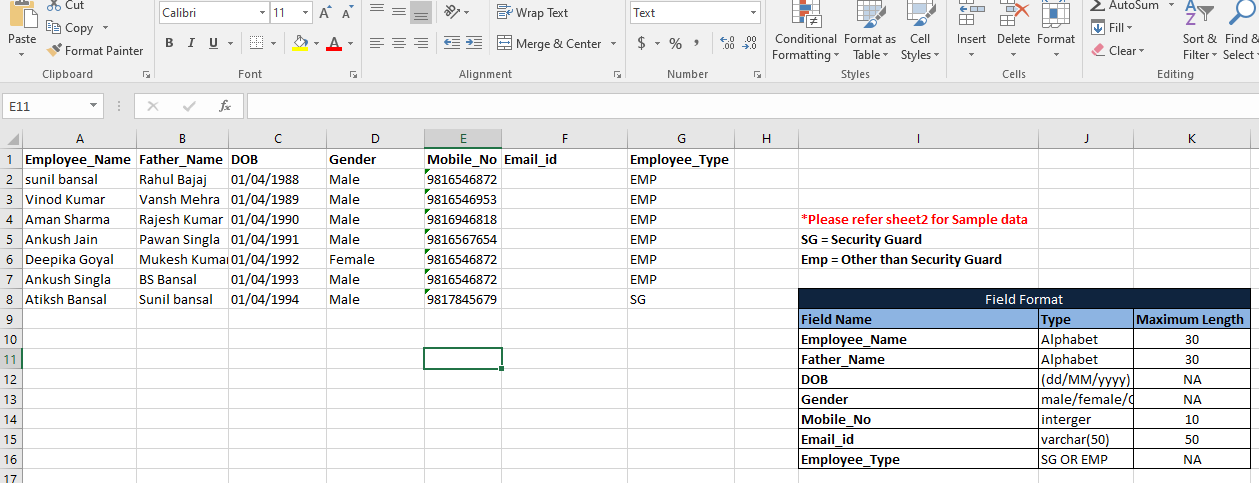The image size is (1259, 483).
Task: Click the Insert Function fx icon
Action: 225,106
